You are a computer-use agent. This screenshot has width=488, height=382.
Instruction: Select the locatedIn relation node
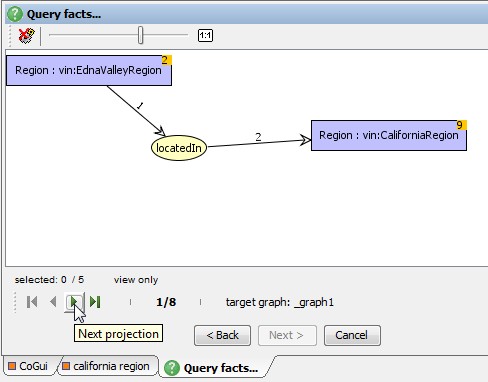[179, 148]
